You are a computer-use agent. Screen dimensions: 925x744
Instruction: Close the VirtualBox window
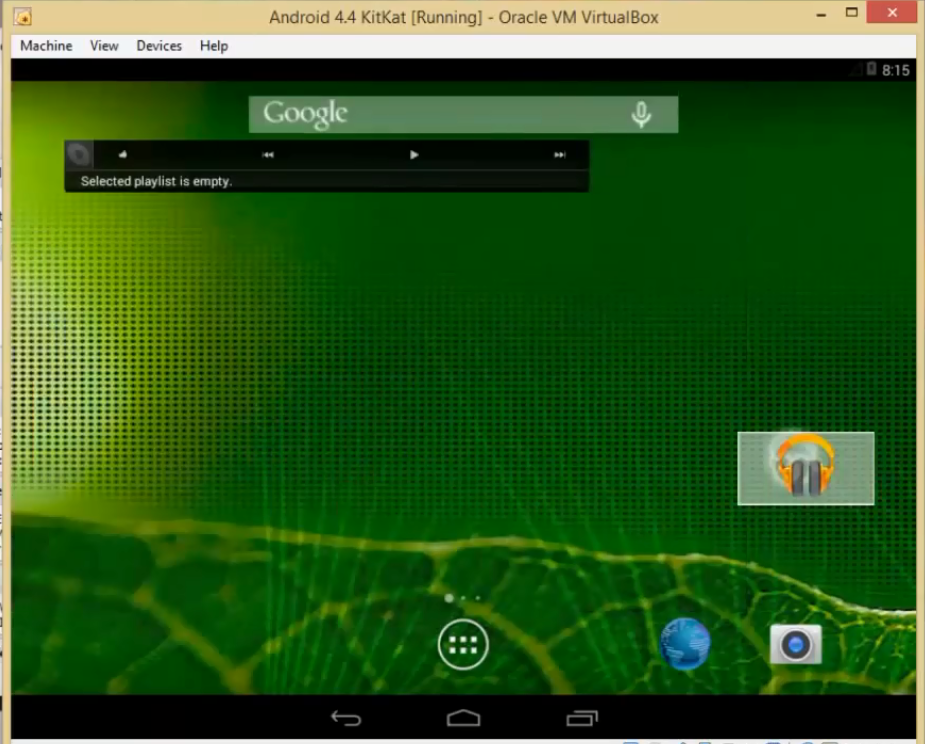pos(892,12)
